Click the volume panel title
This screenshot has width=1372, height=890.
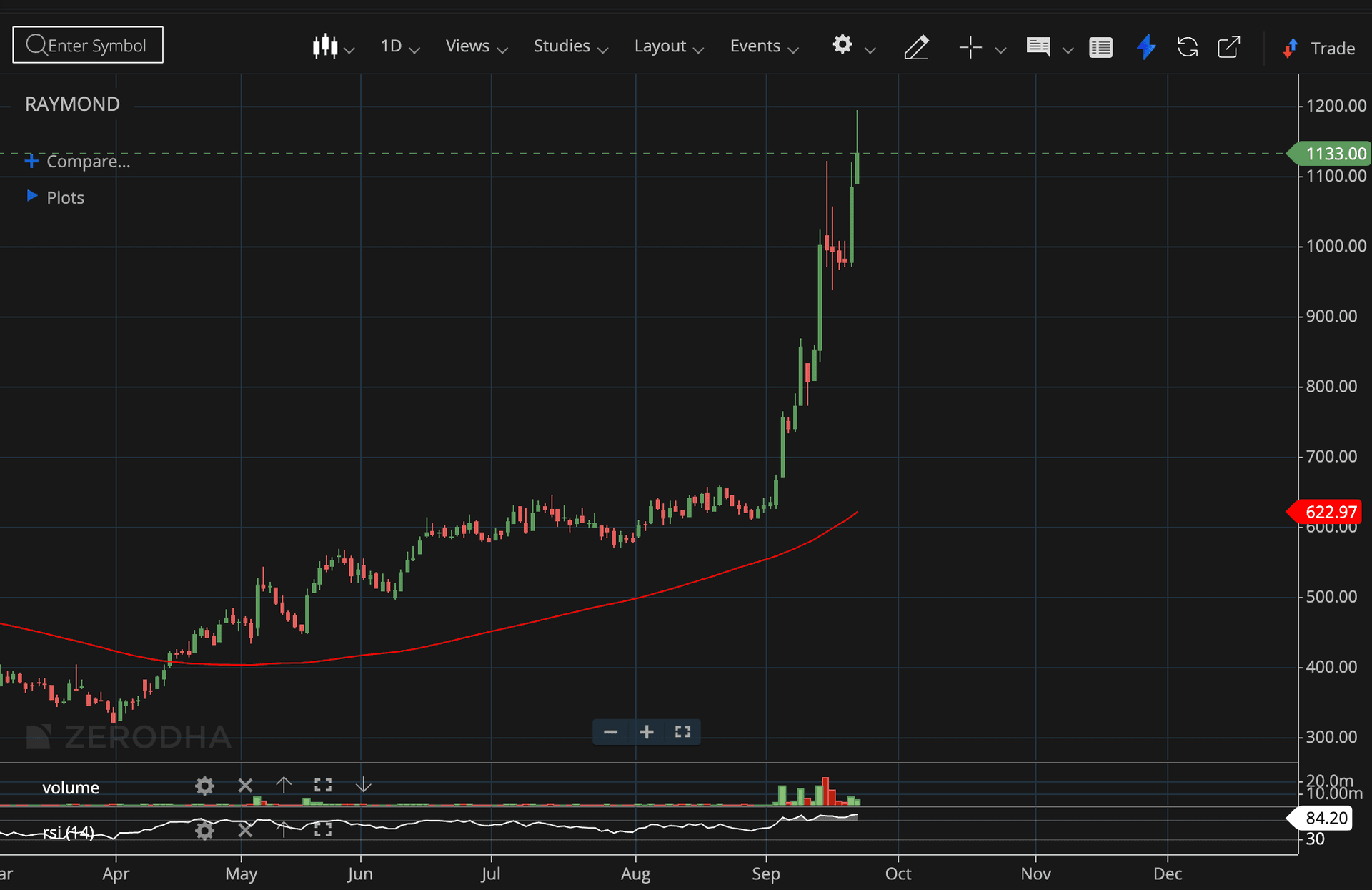pyautogui.click(x=71, y=788)
